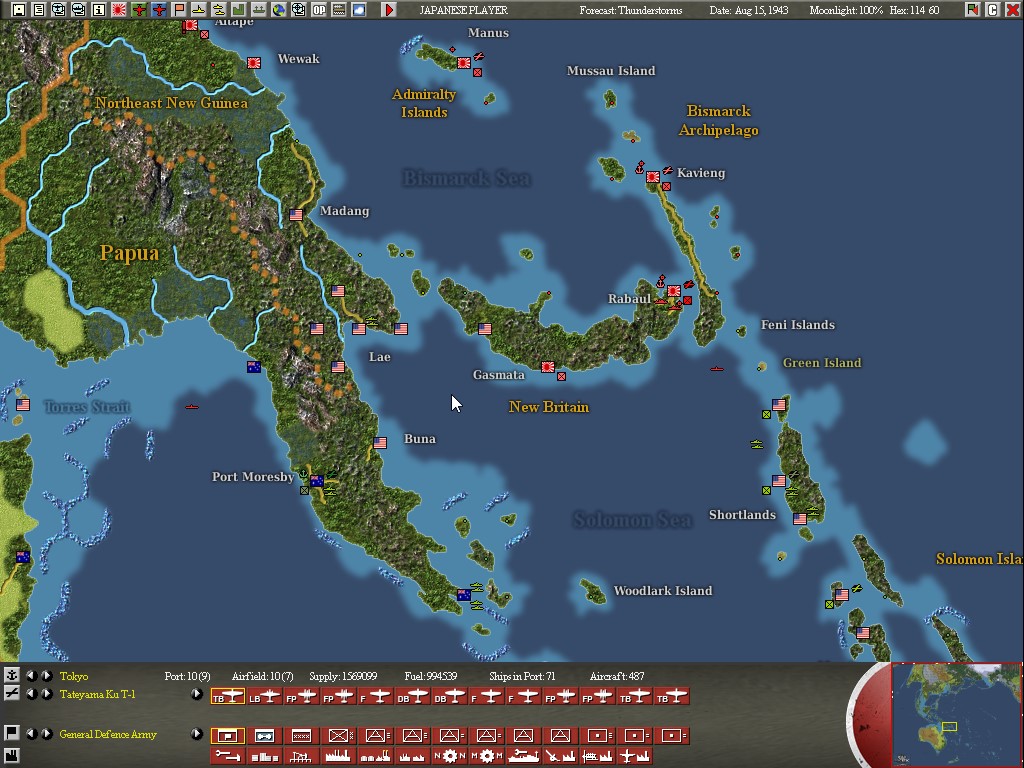The image size is (1024, 768).
Task: Go to next base using right arrow beside Tokyo
Action: coord(47,675)
